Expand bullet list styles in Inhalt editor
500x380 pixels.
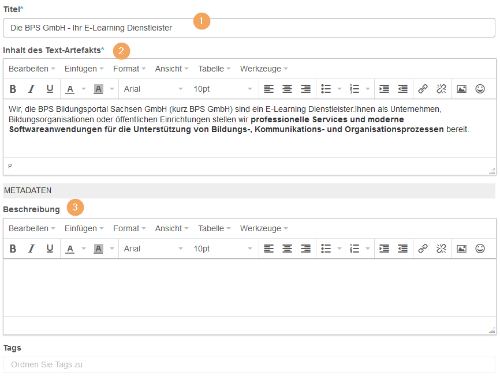pyautogui.click(x=339, y=89)
